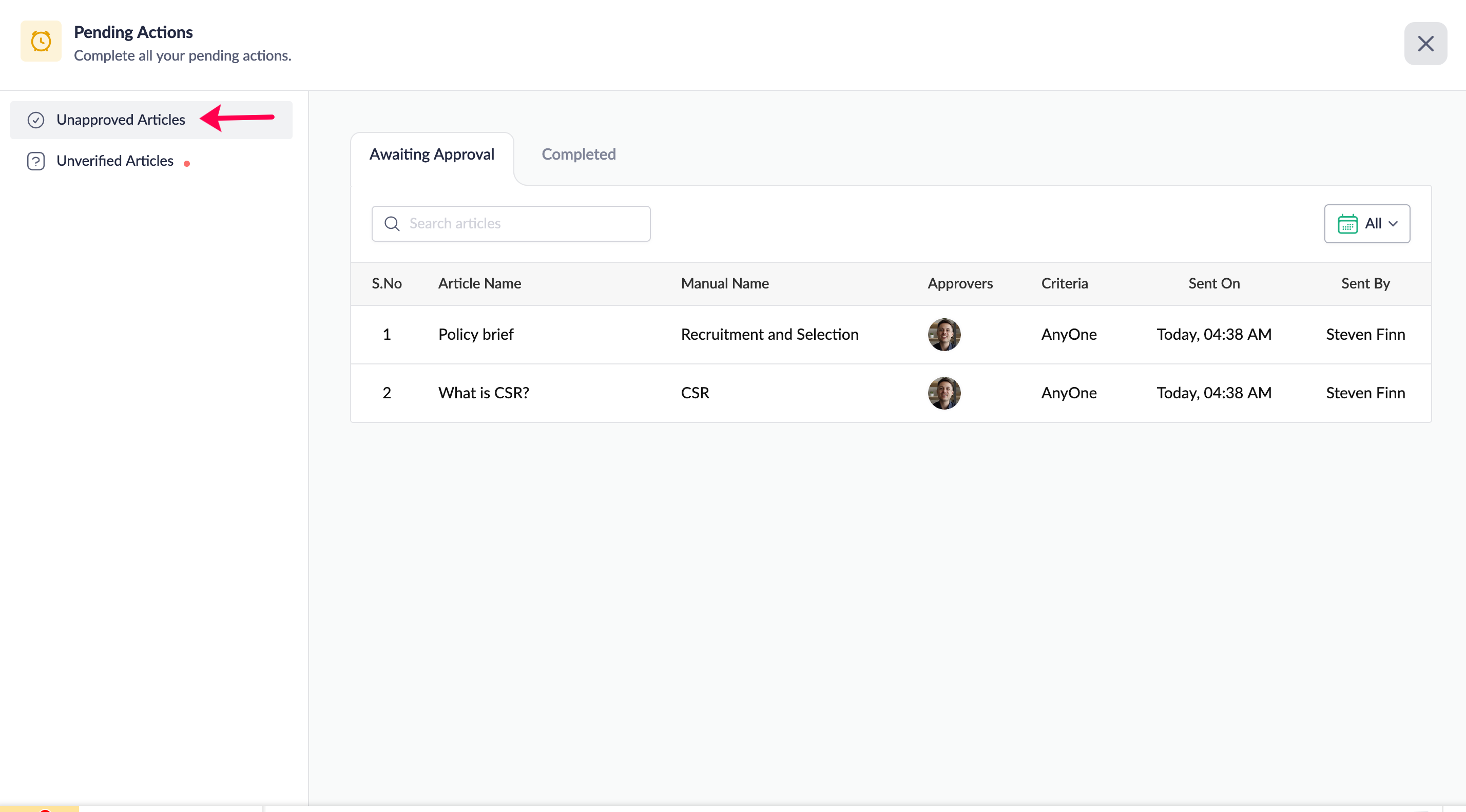Screen dimensions: 1466x812
Task: Select Unapproved Articles in the sidebar
Action: 121,120
